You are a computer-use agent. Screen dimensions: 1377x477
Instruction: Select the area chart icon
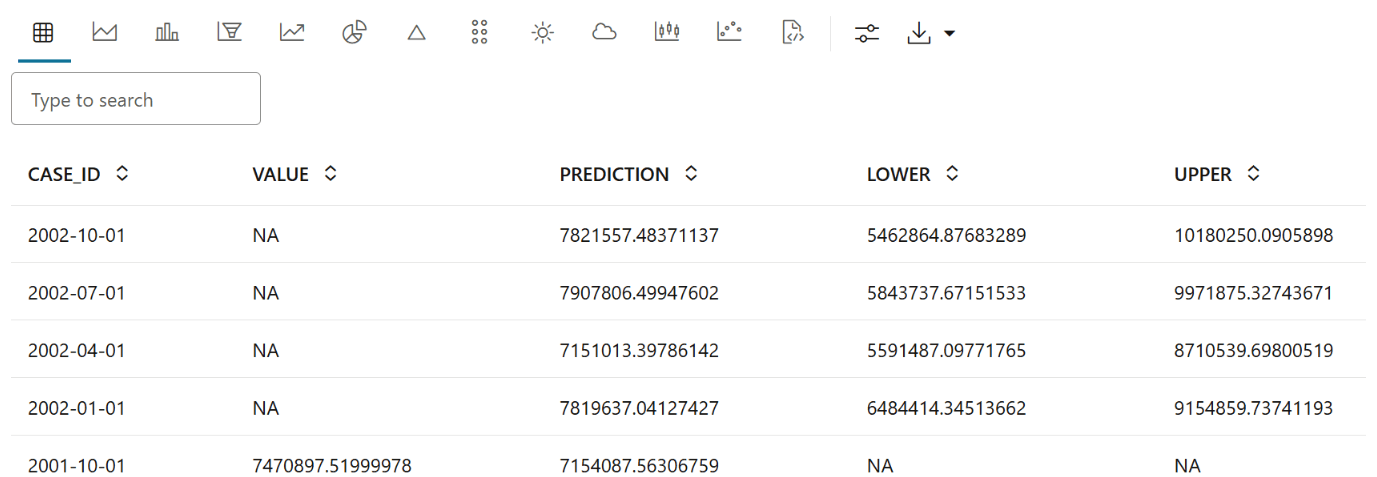pyautogui.click(x=105, y=33)
